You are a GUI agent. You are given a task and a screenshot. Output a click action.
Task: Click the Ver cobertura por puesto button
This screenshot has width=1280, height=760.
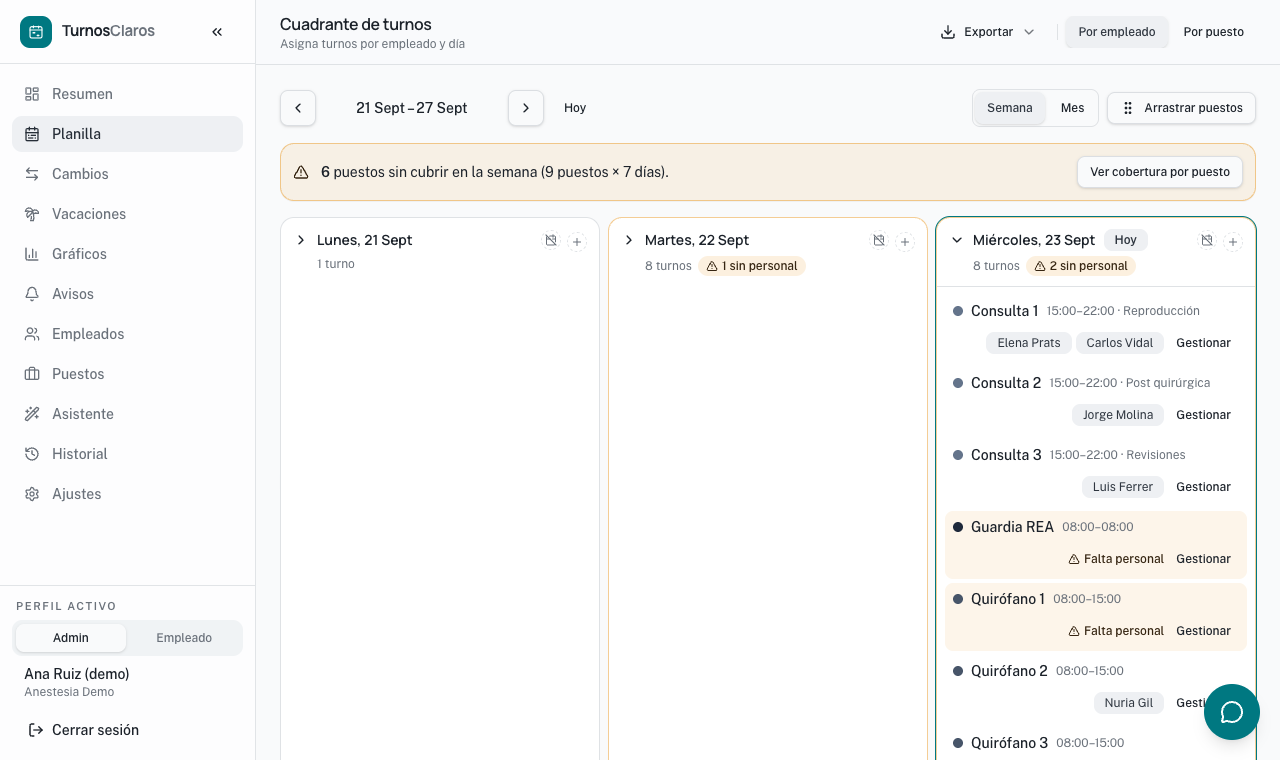[1160, 172]
